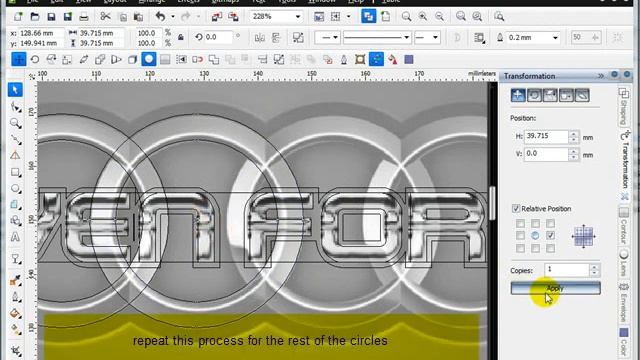Click the Print icon
This screenshot has width=640, height=360.
[x=84, y=16]
